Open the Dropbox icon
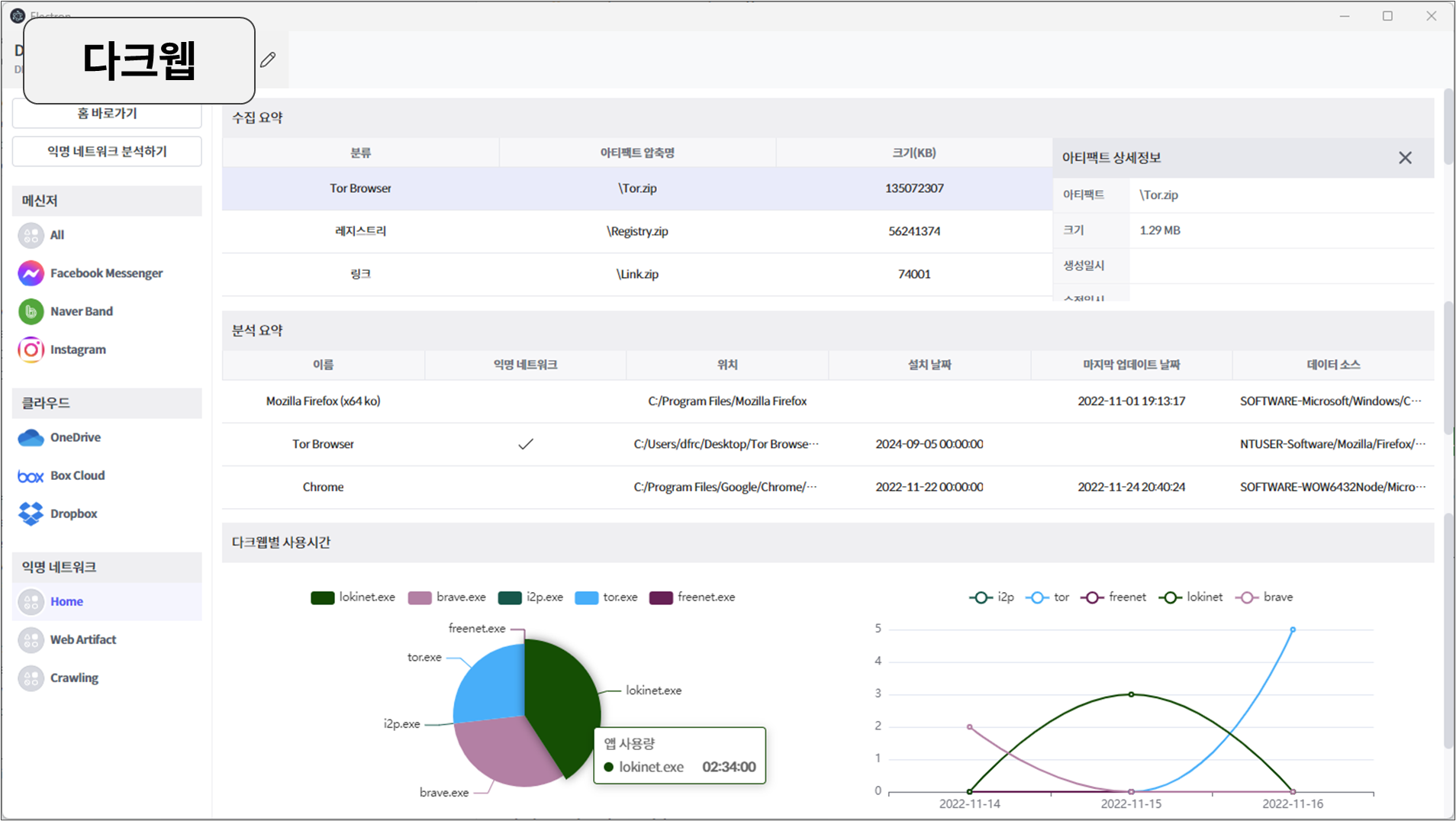This screenshot has height=821, width=1456. [31, 514]
